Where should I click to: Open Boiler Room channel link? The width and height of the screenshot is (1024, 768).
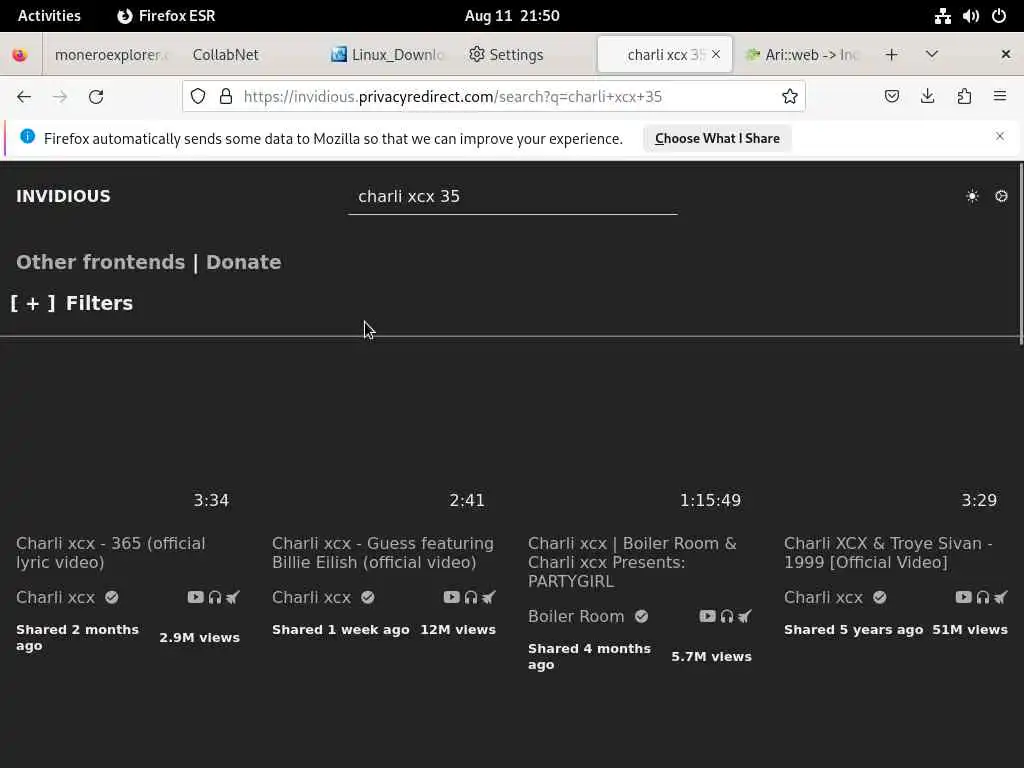point(576,616)
